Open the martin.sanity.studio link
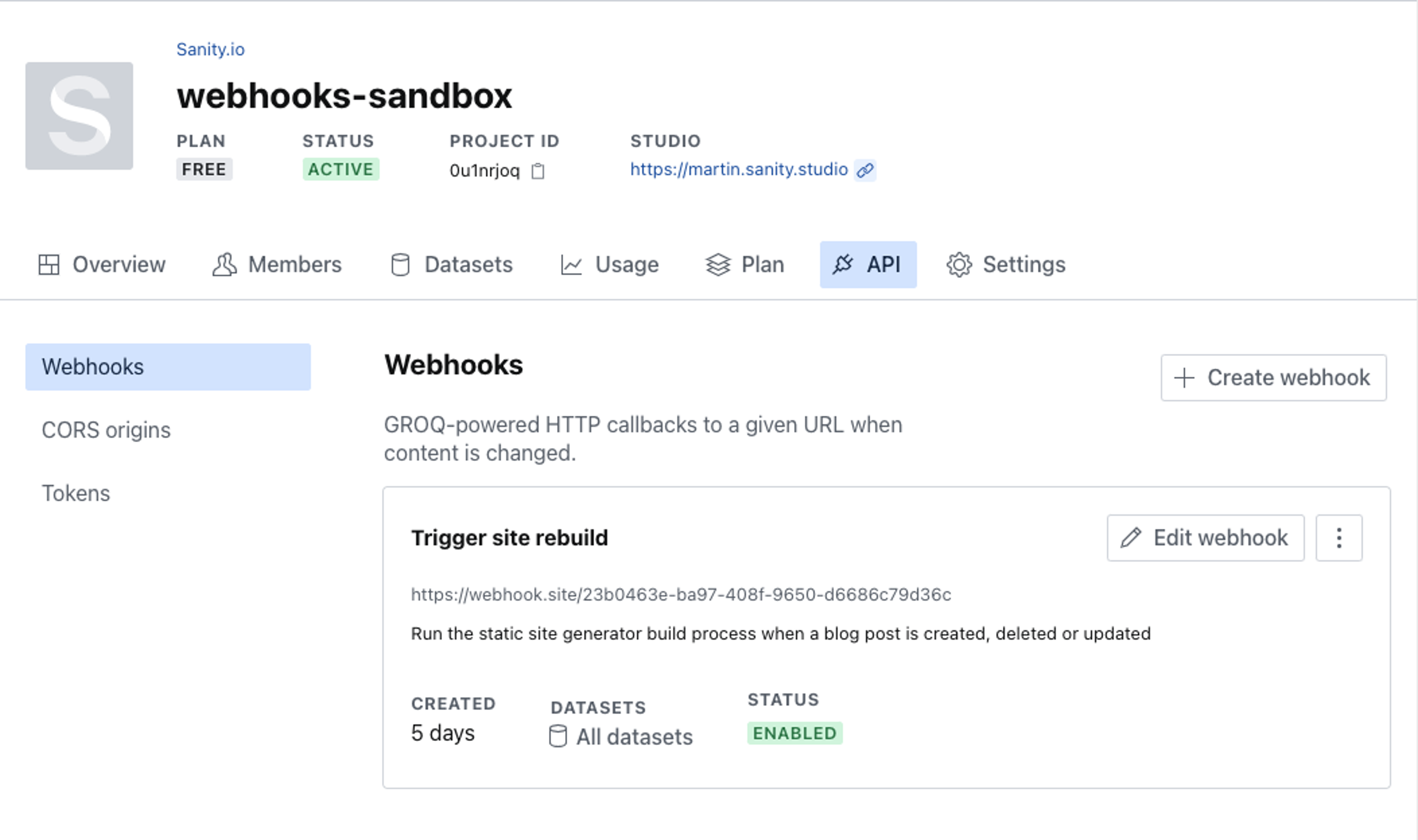The height and width of the screenshot is (840, 1418). 739,169
